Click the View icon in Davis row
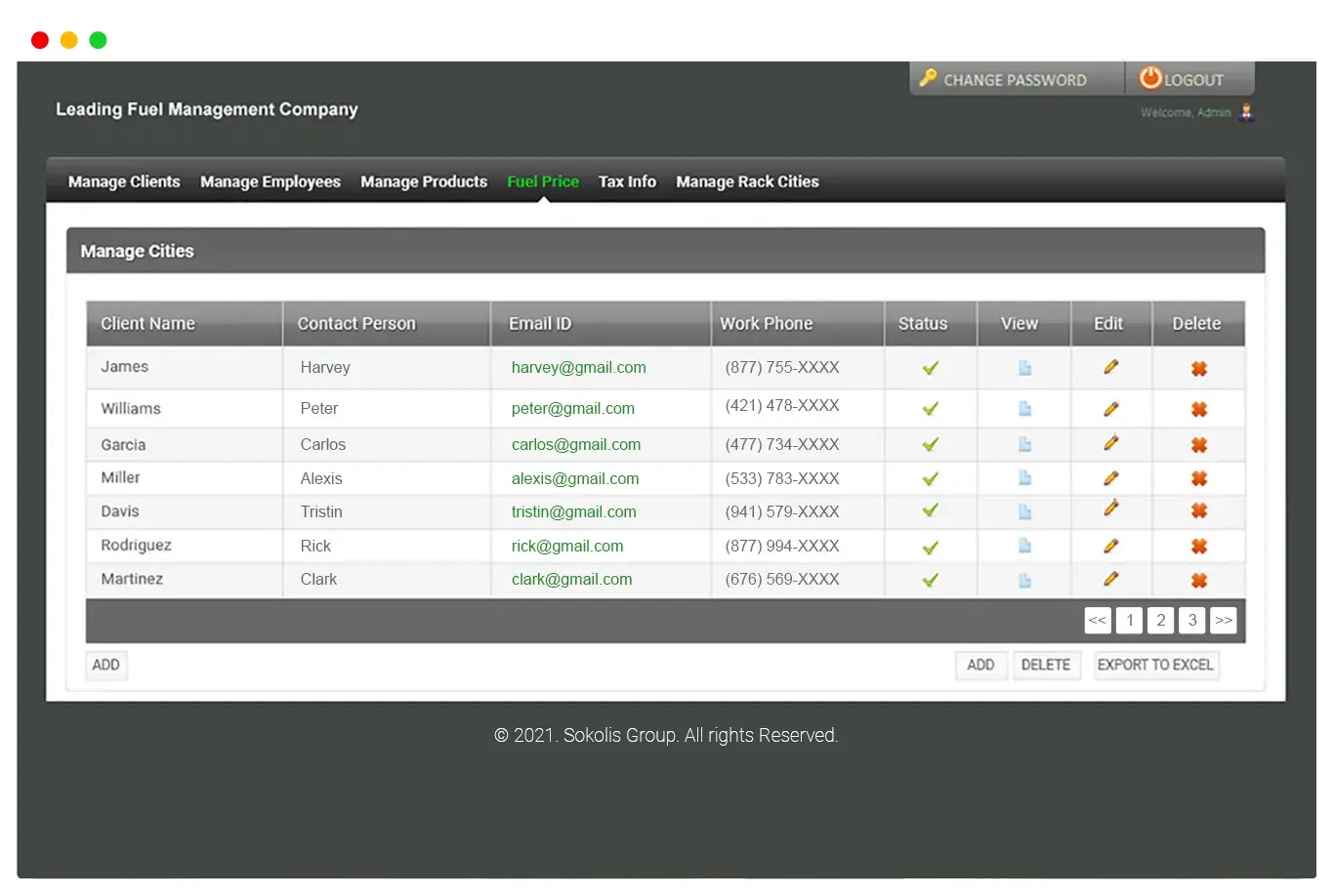This screenshot has height=896, width=1334. [1023, 511]
